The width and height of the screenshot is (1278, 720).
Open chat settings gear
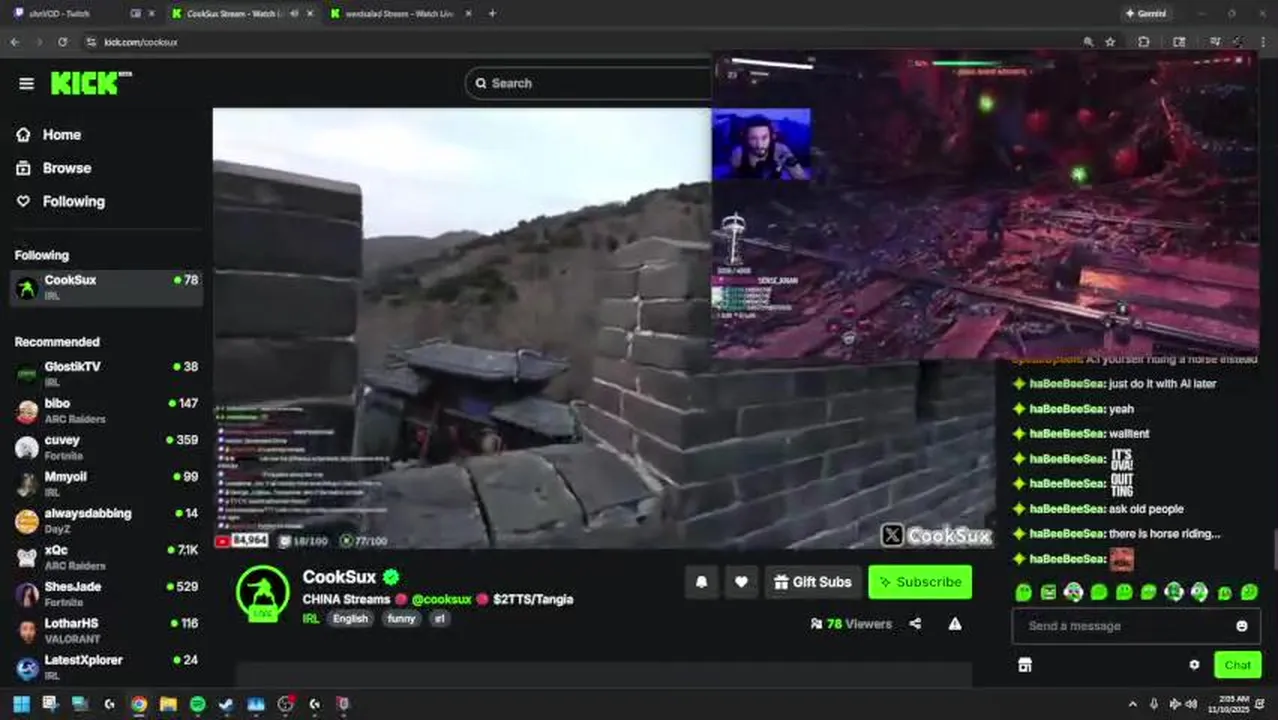pyautogui.click(x=1194, y=665)
